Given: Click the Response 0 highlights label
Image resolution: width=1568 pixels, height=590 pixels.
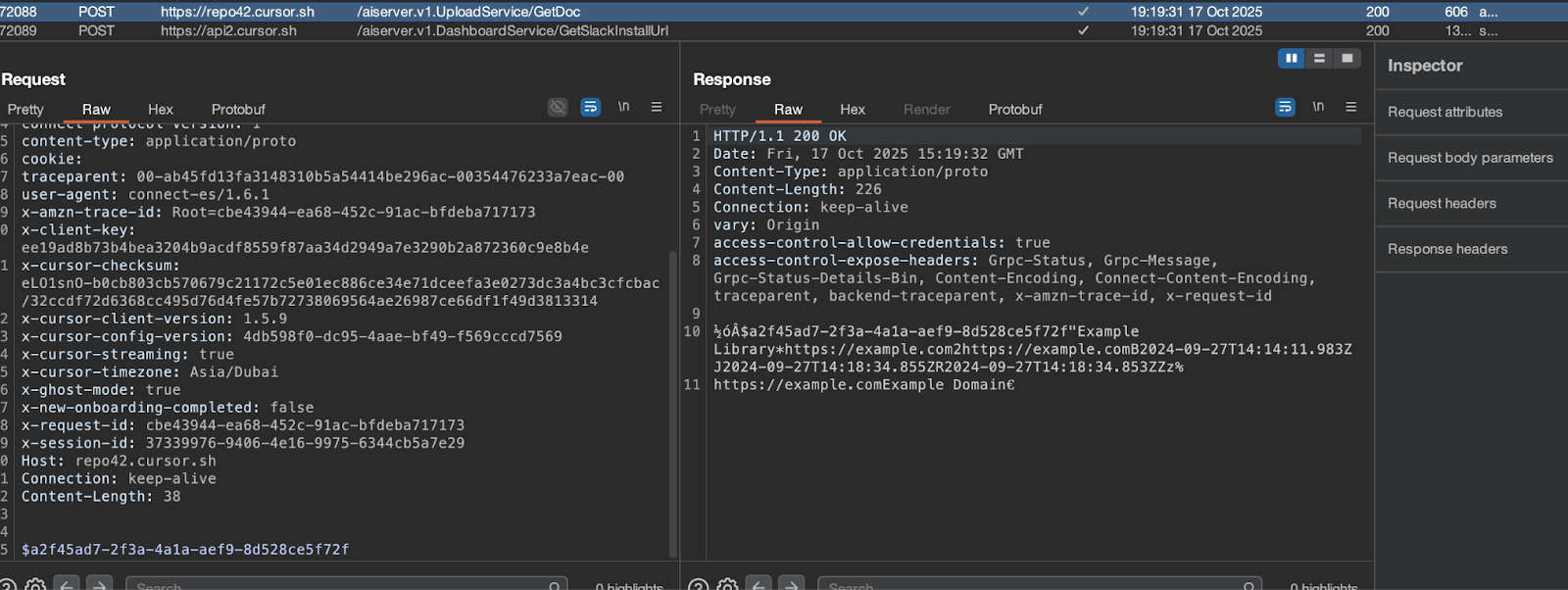Looking at the screenshot, I should pyautogui.click(x=1324, y=586).
